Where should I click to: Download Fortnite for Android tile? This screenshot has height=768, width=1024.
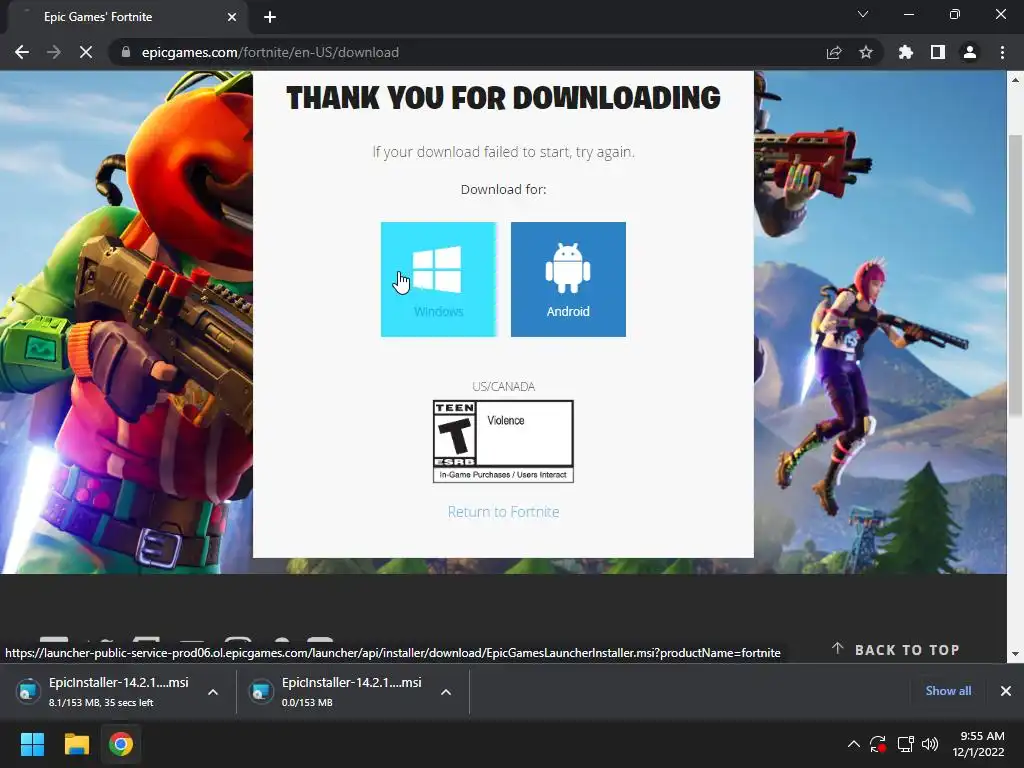[x=568, y=280]
